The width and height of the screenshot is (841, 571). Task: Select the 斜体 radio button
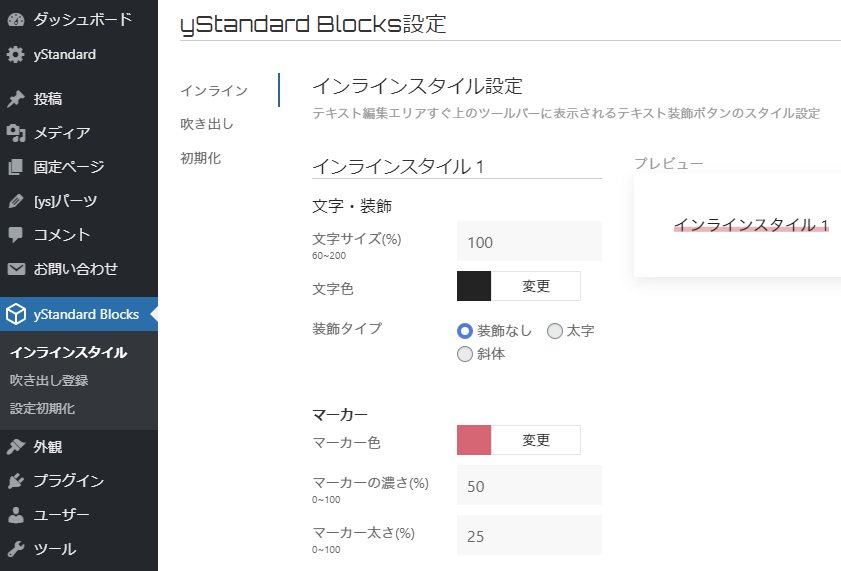coord(465,354)
